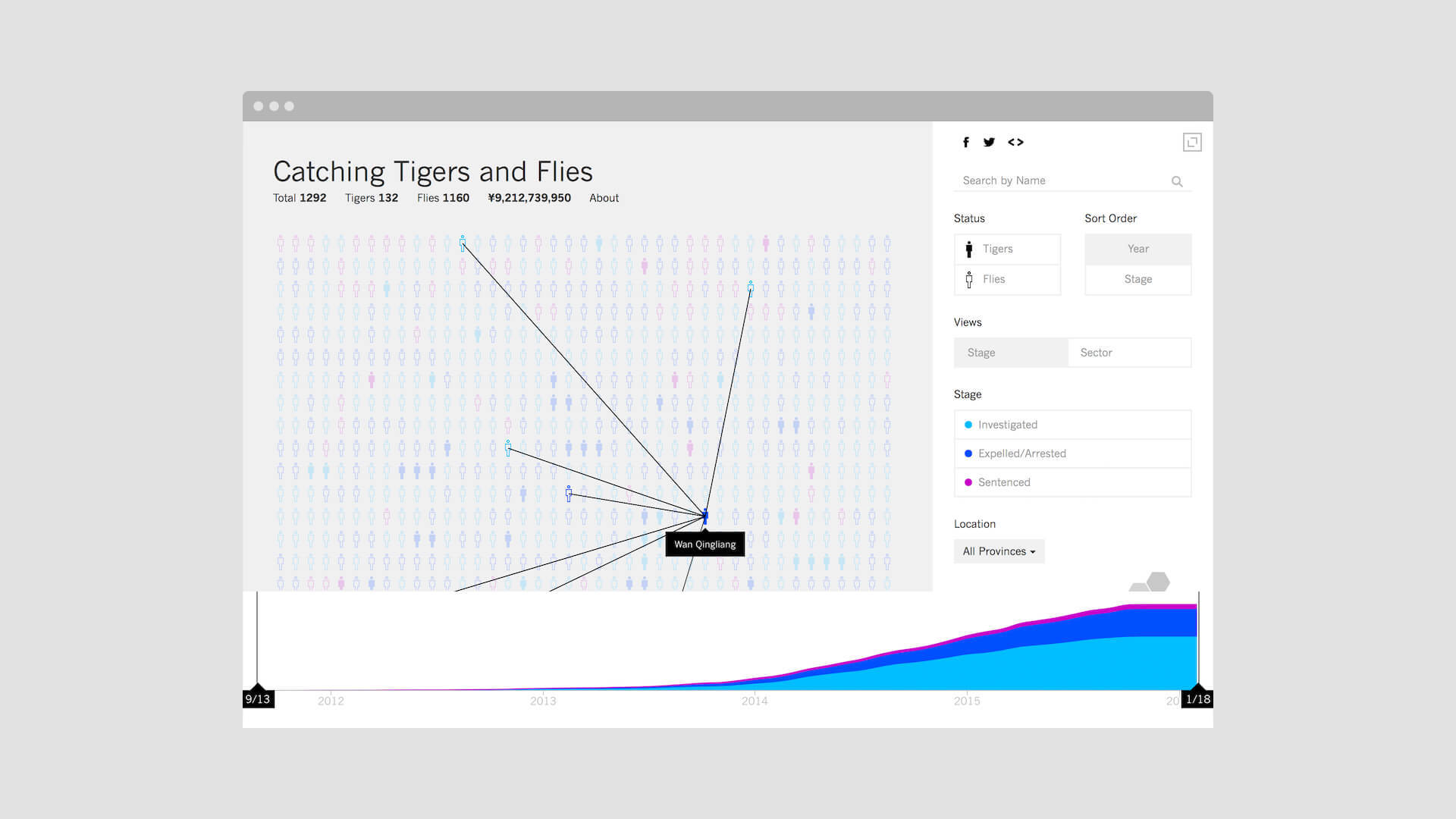Toggle the Sentenced stage filter

(x=1072, y=482)
